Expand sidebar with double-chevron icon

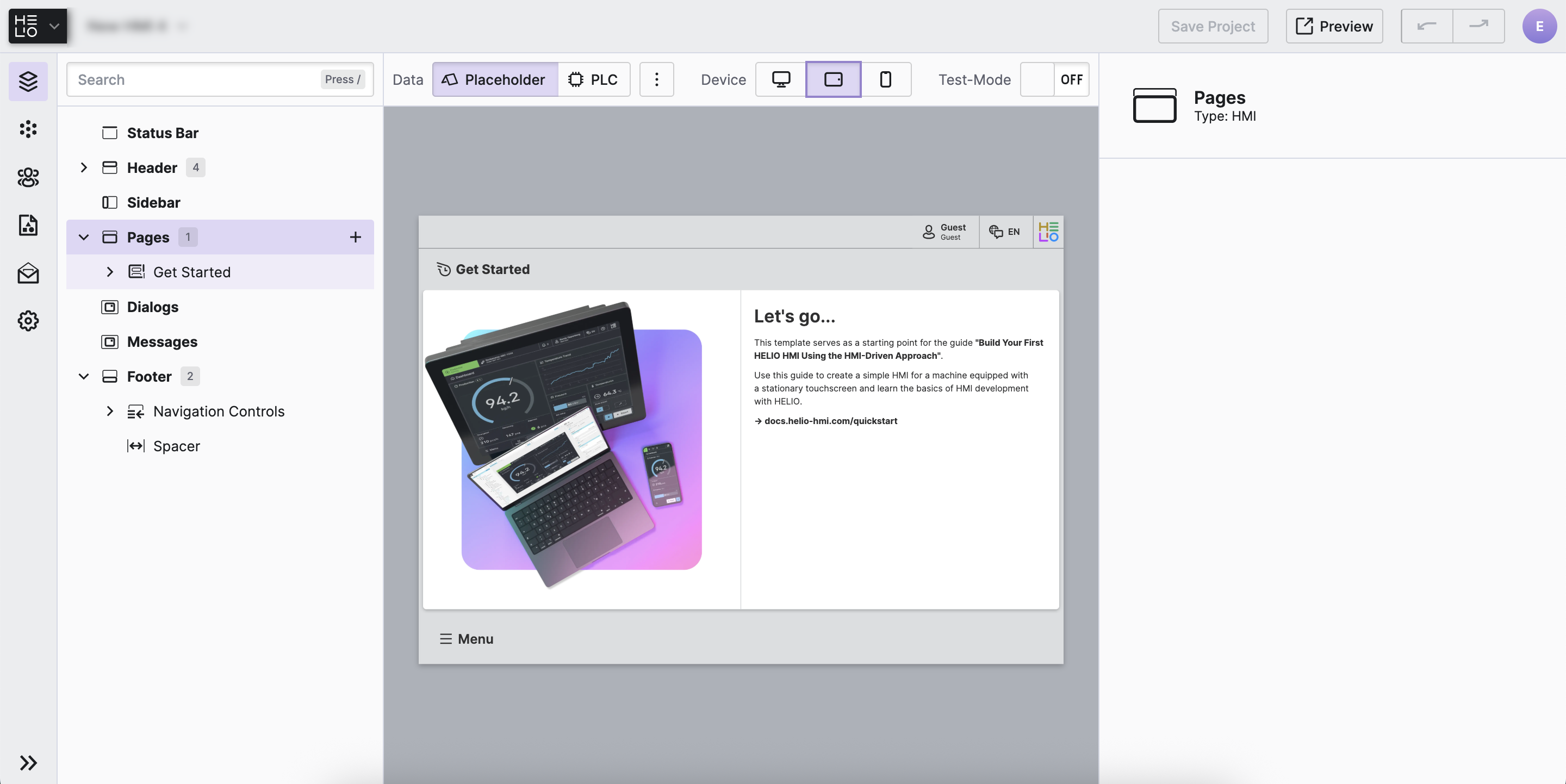coord(28,762)
